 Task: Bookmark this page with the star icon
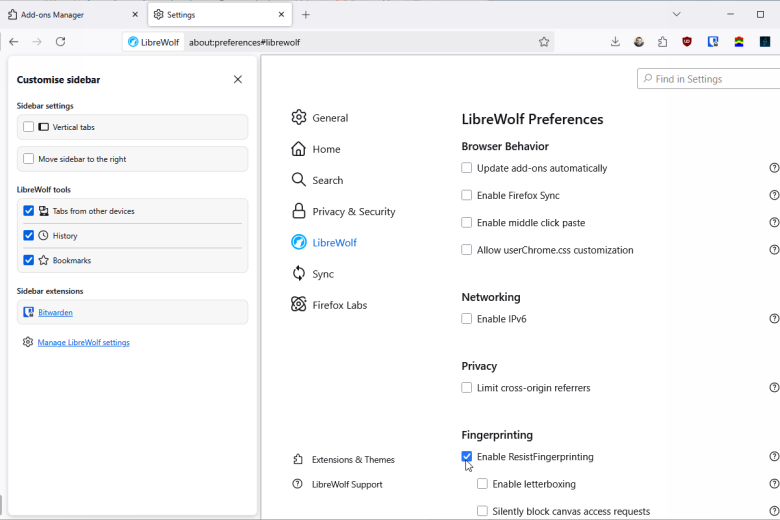point(544,42)
